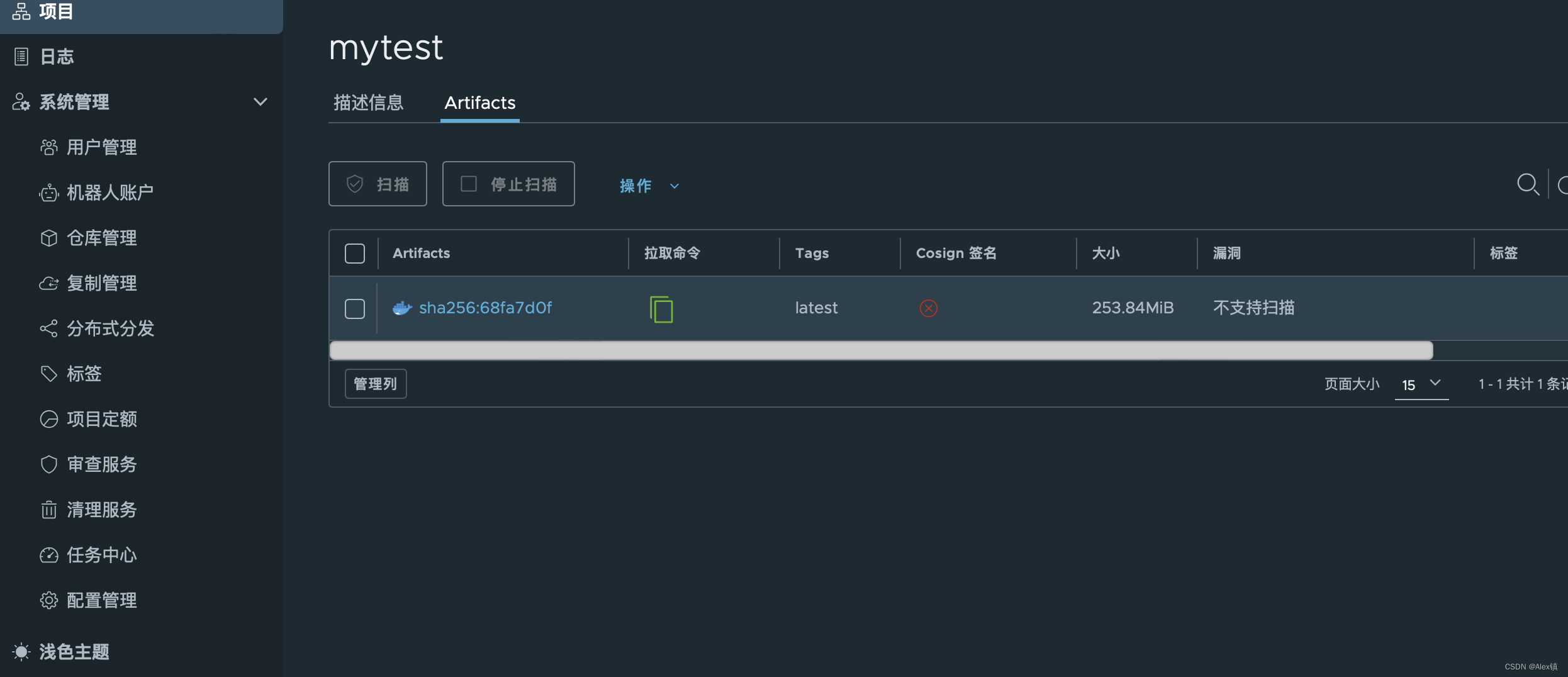Click the 停止扫描 button

(x=508, y=184)
